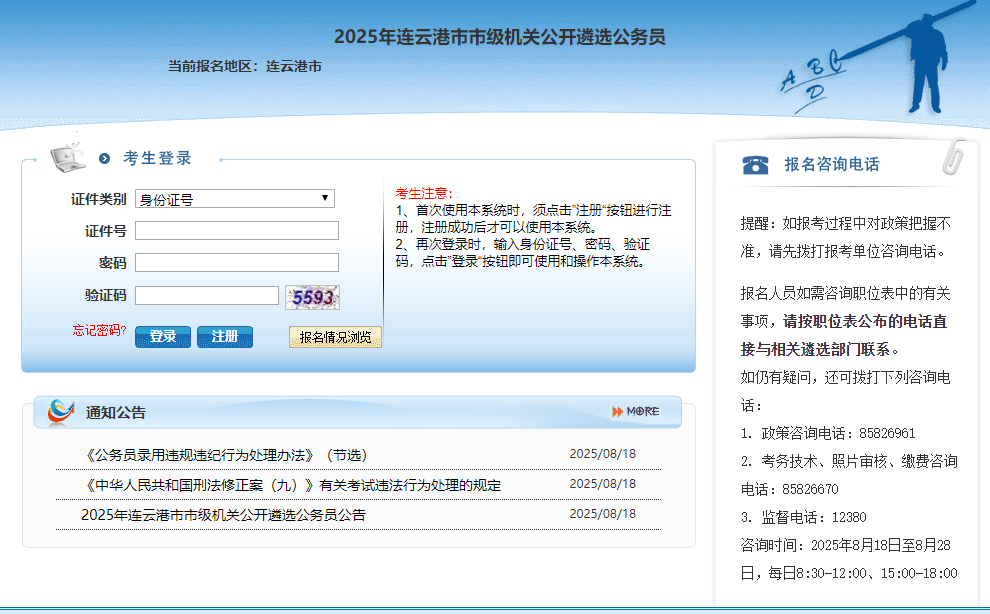Click inside the 证件号 input field
The image size is (990, 614).
237,231
